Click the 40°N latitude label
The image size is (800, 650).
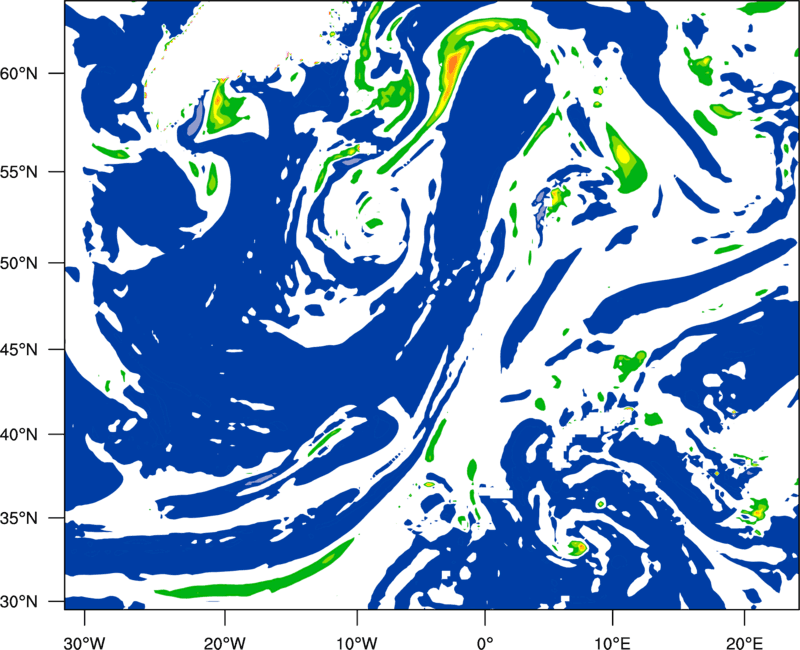(19, 434)
